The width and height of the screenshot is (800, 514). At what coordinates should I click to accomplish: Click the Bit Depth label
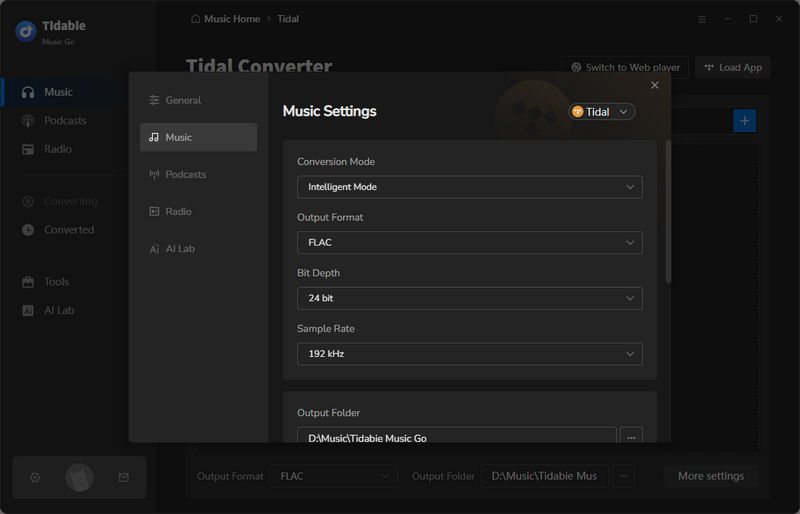coord(318,273)
